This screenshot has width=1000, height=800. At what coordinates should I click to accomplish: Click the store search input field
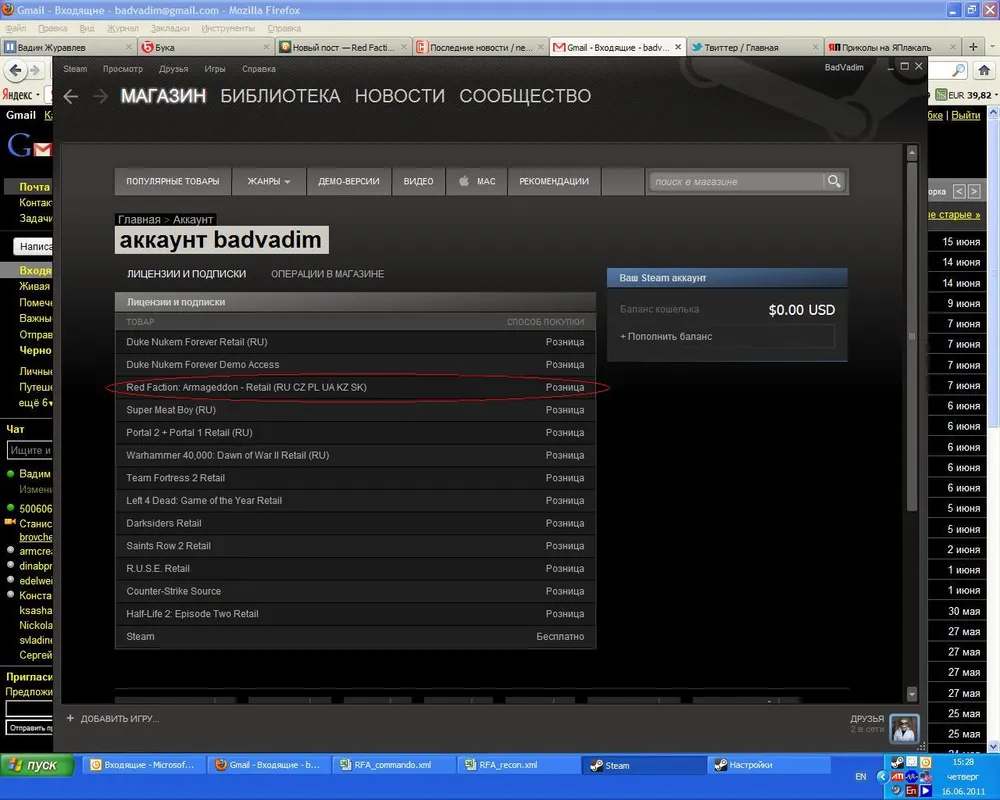[x=735, y=181]
